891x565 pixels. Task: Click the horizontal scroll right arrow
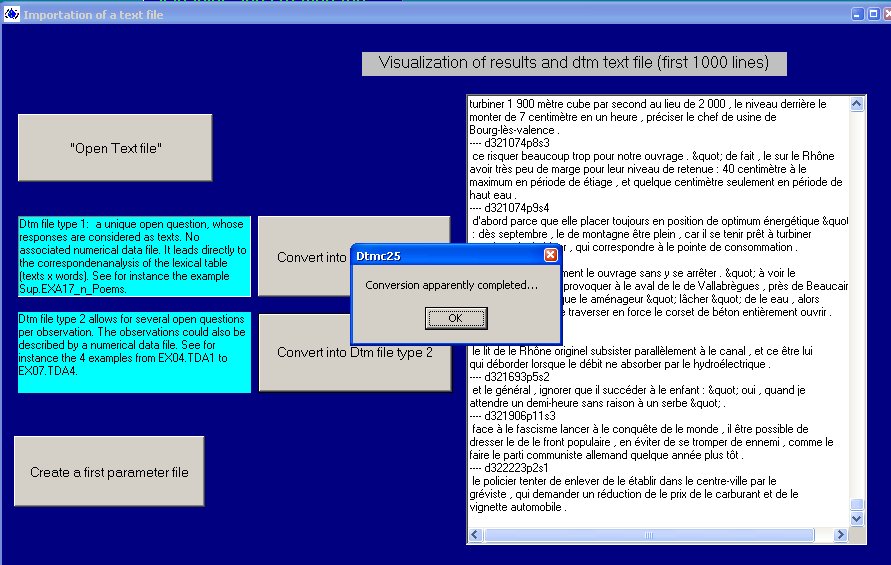pos(840,535)
